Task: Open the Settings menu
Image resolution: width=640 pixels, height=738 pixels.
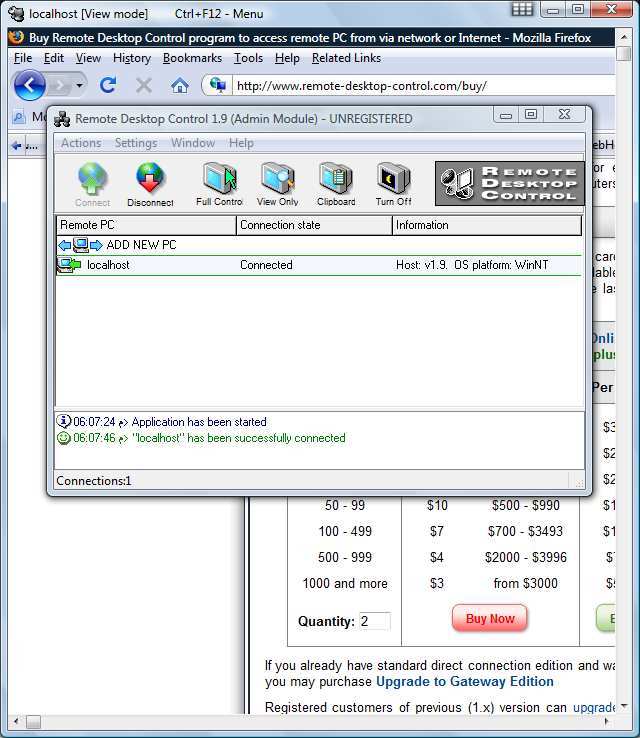Action: (x=136, y=143)
